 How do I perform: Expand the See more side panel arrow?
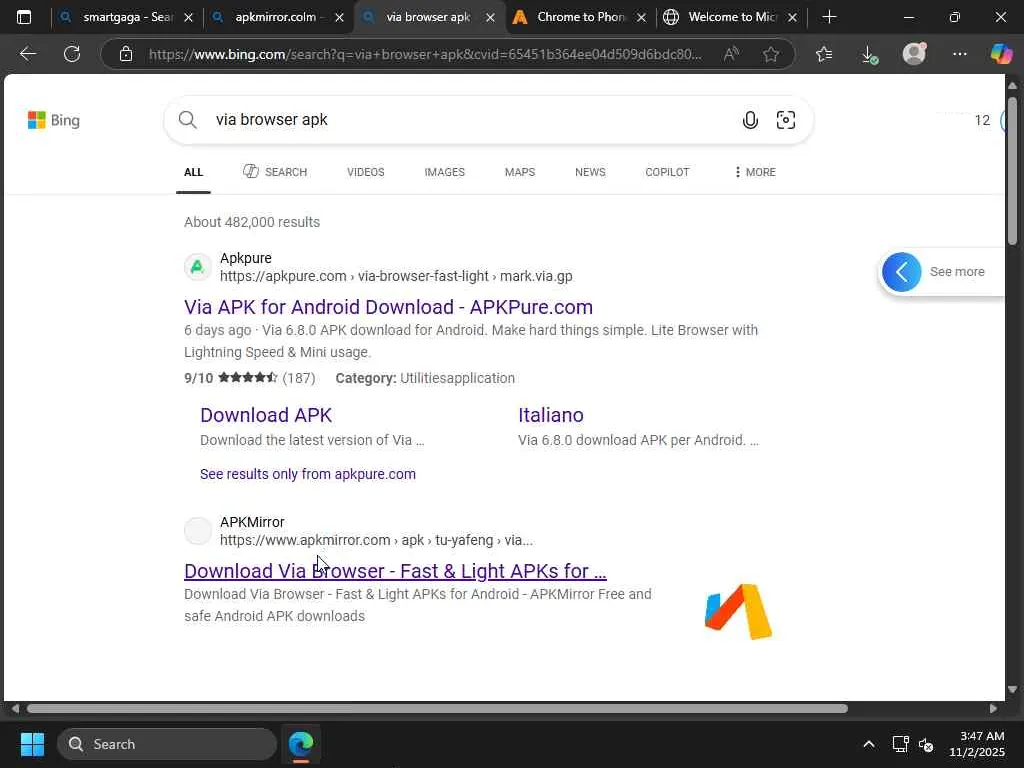(x=901, y=272)
